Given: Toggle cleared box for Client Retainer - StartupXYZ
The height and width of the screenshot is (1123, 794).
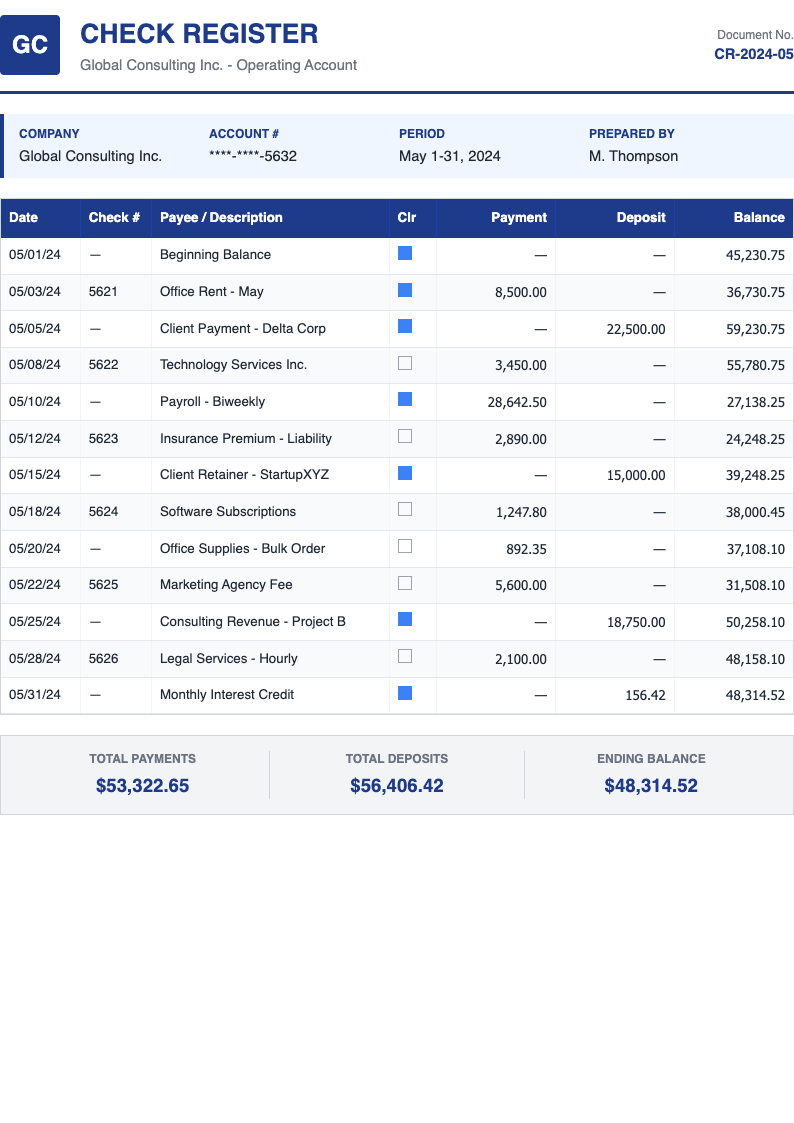Looking at the screenshot, I should click(x=405, y=473).
